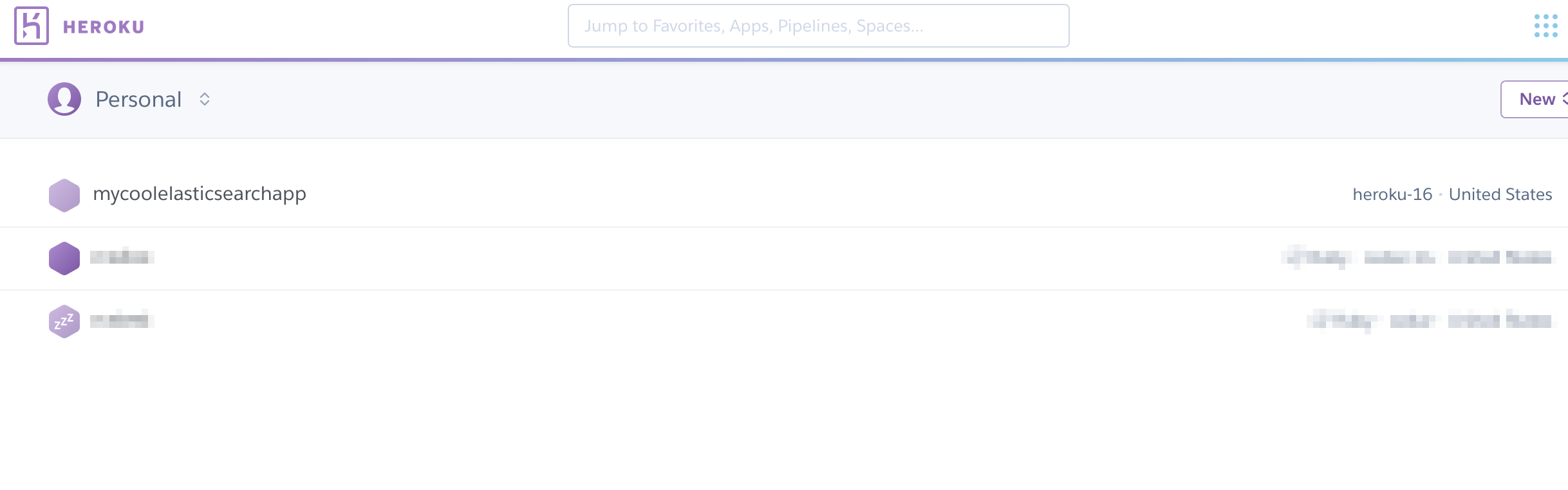Screen dimensions: 1568x490
Task: Click the Jump to Favorites search field
Action: click(x=818, y=26)
